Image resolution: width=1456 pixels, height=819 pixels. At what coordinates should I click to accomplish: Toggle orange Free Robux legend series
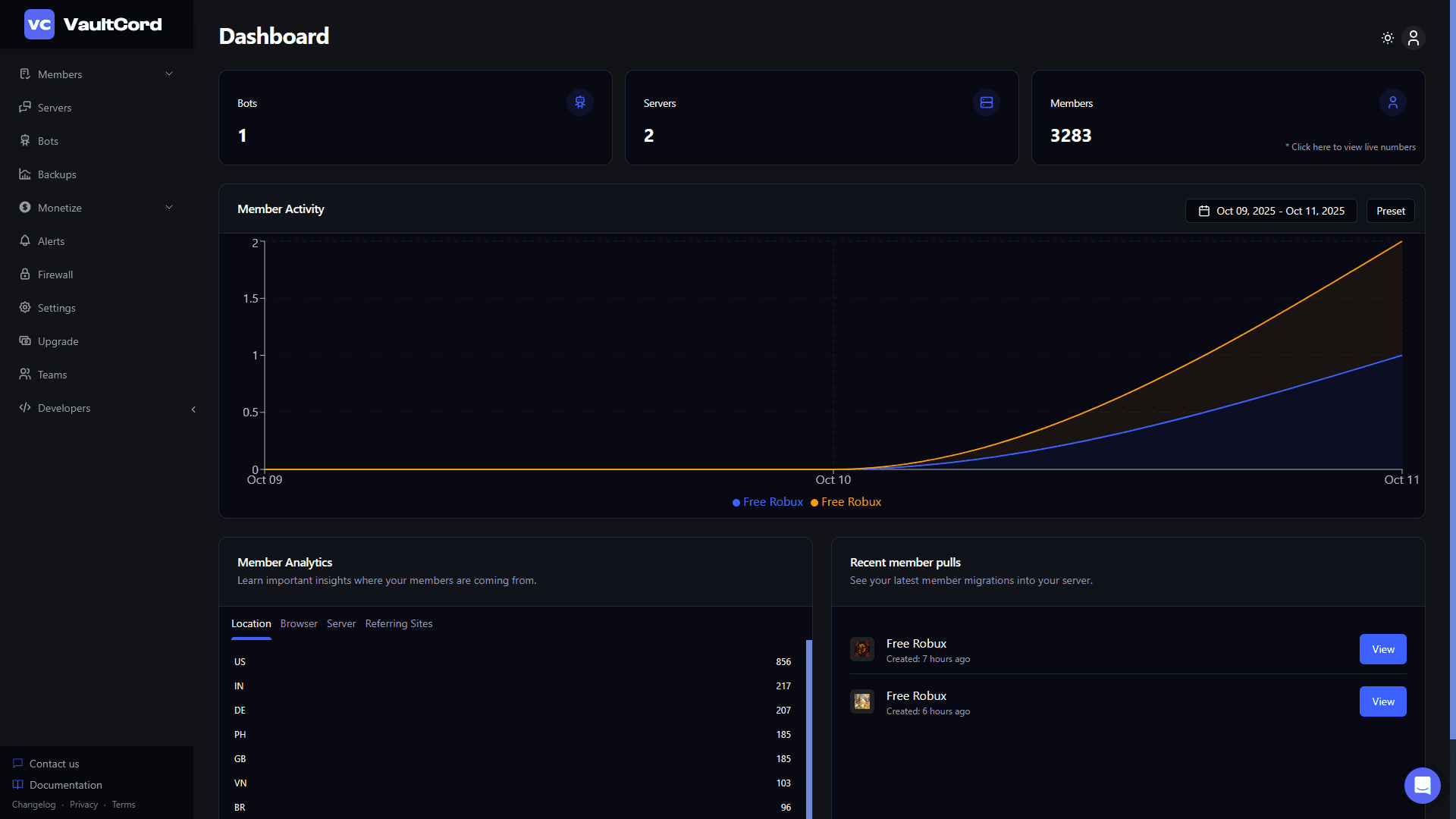(846, 502)
